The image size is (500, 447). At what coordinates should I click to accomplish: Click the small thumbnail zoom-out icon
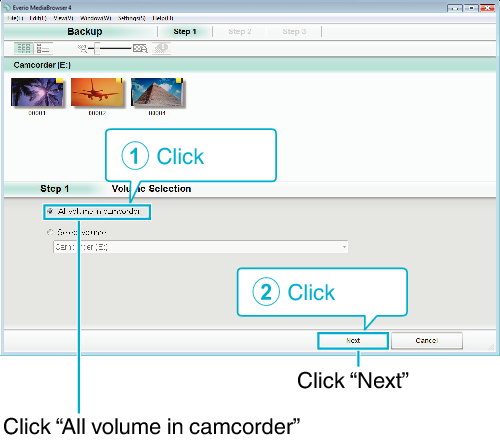tap(82, 49)
